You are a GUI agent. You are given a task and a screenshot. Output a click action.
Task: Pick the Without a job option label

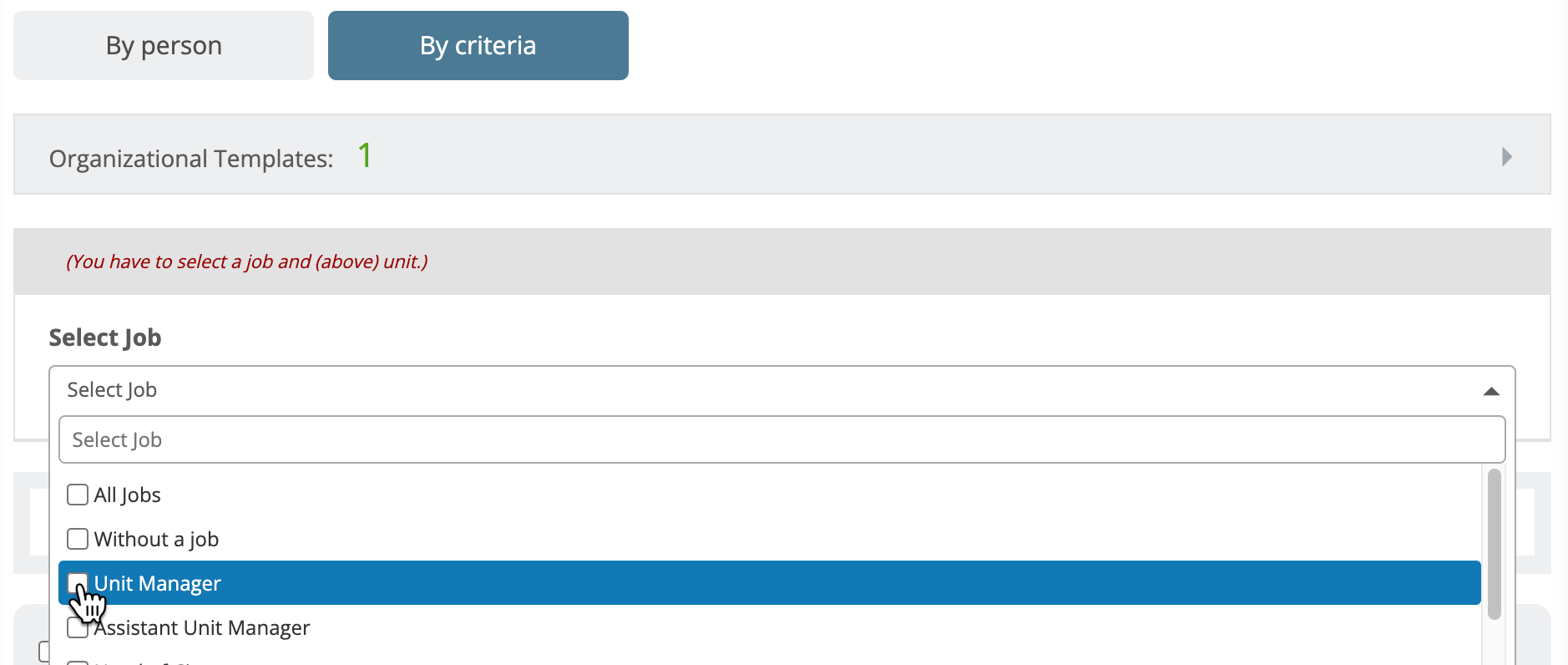pyautogui.click(x=157, y=539)
